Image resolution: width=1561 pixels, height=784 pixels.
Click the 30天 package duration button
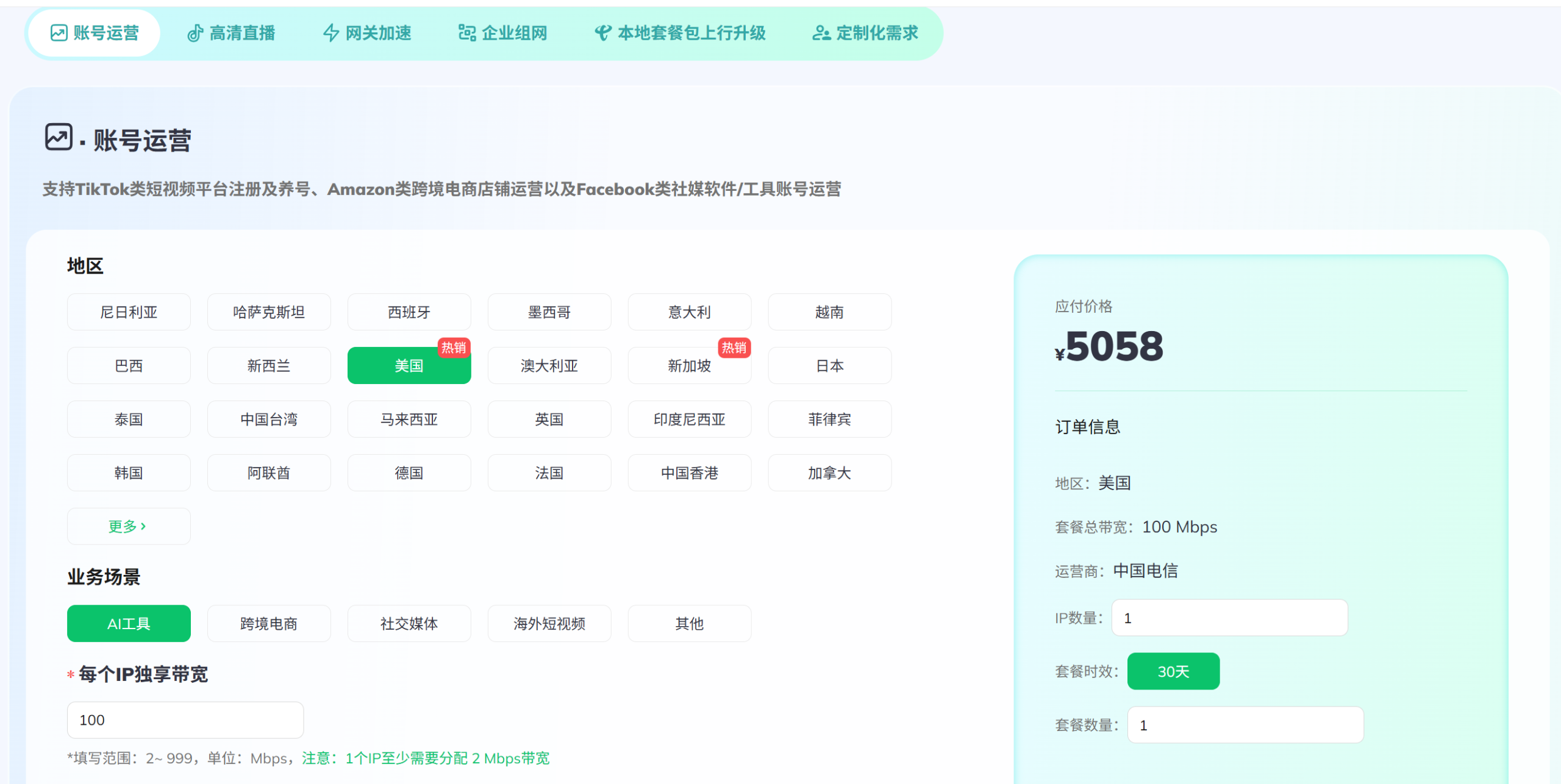[1173, 671]
